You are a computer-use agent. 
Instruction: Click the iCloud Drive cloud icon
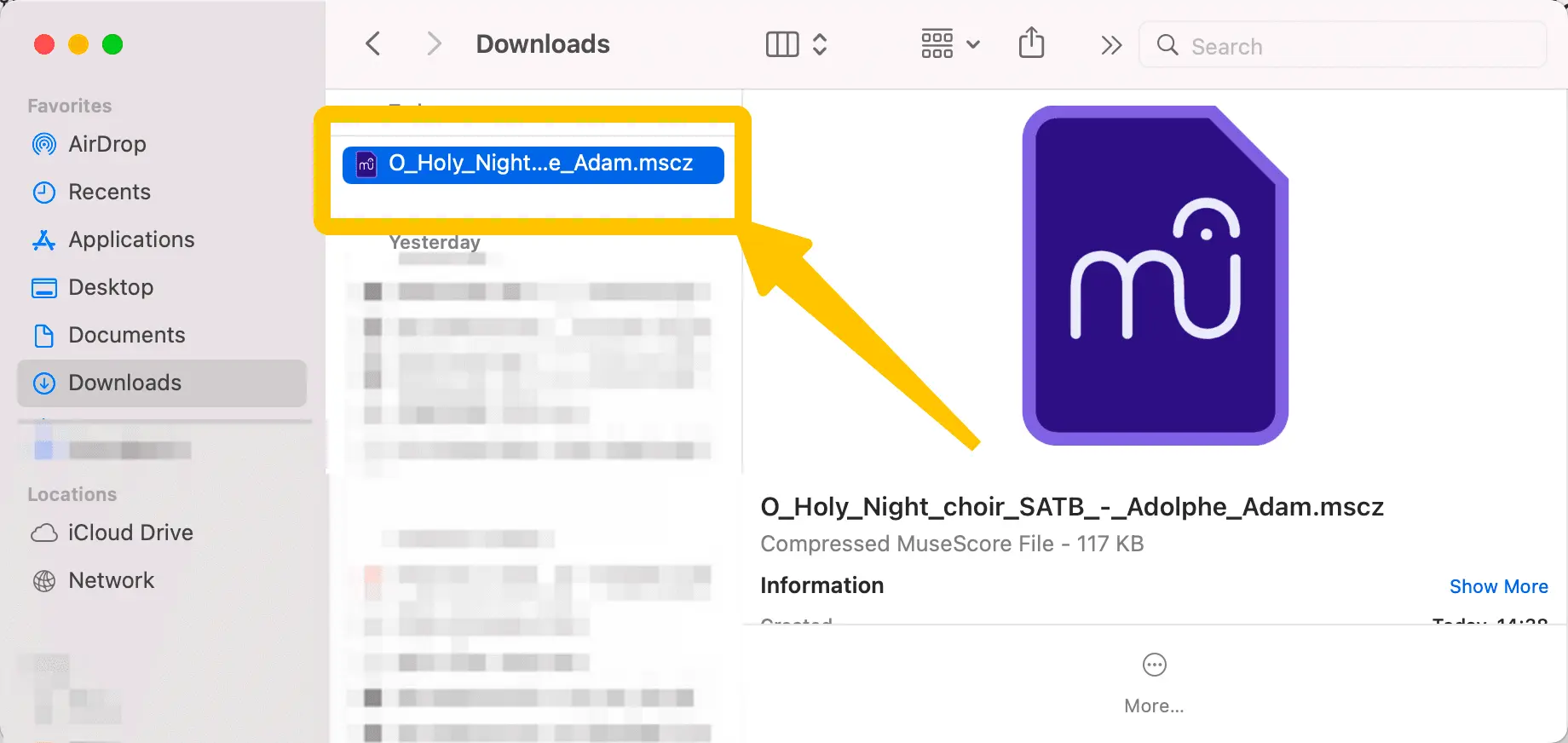[x=44, y=533]
